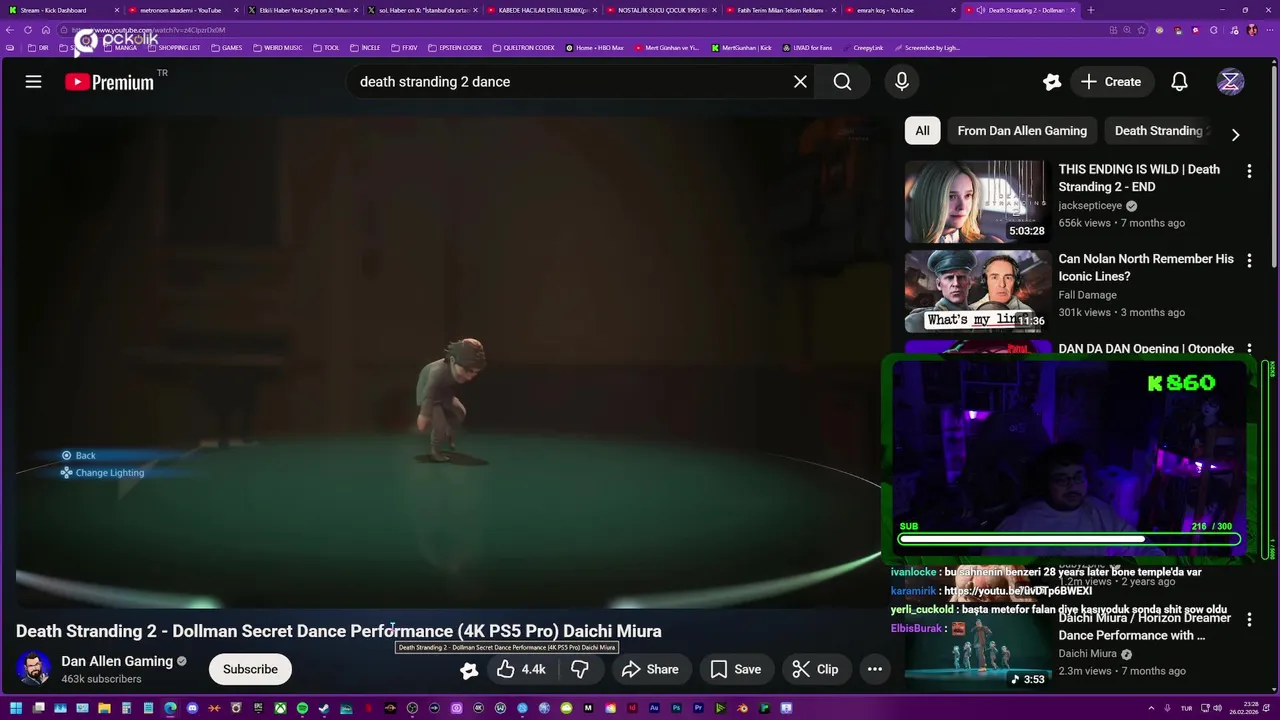Click the Ask sparkle button below video

coord(468,670)
